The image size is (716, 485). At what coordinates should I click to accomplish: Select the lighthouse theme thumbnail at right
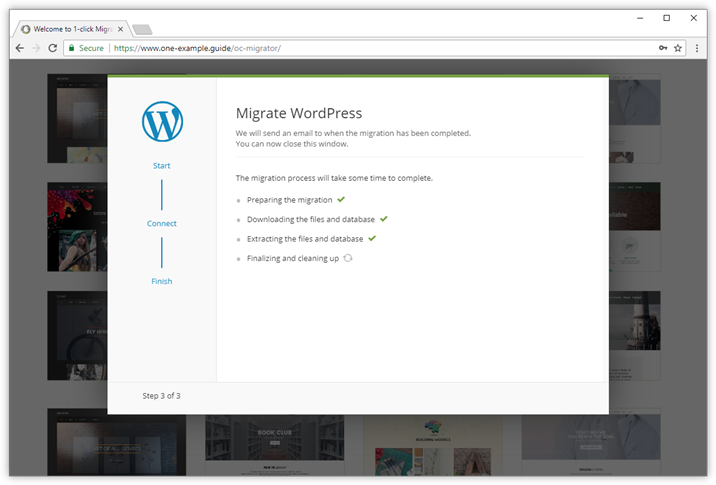click(635, 336)
